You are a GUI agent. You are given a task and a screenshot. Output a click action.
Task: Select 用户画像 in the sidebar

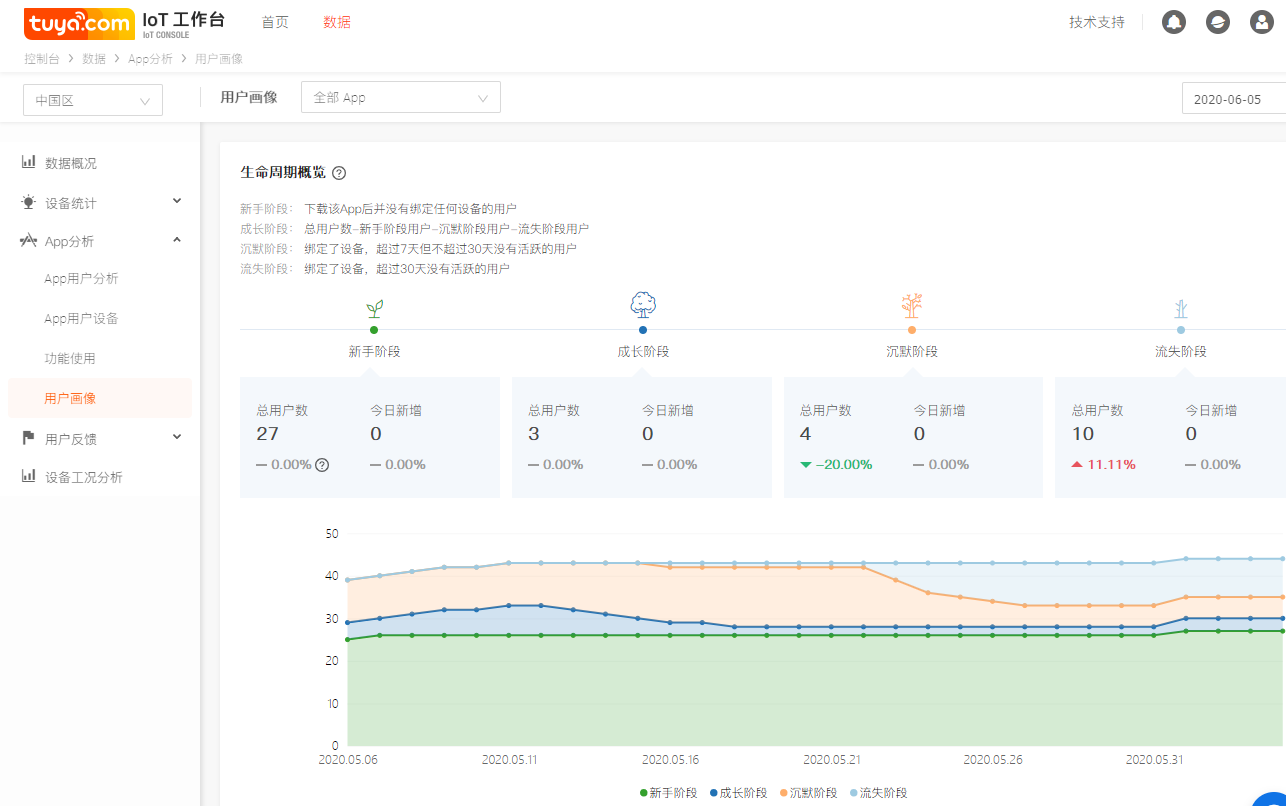coord(100,398)
